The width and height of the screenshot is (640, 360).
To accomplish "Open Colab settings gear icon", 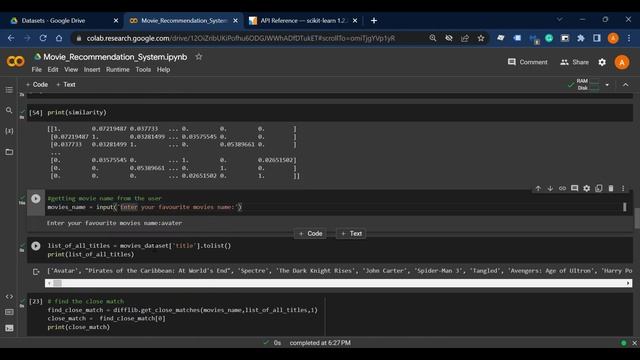I will coord(602,62).
